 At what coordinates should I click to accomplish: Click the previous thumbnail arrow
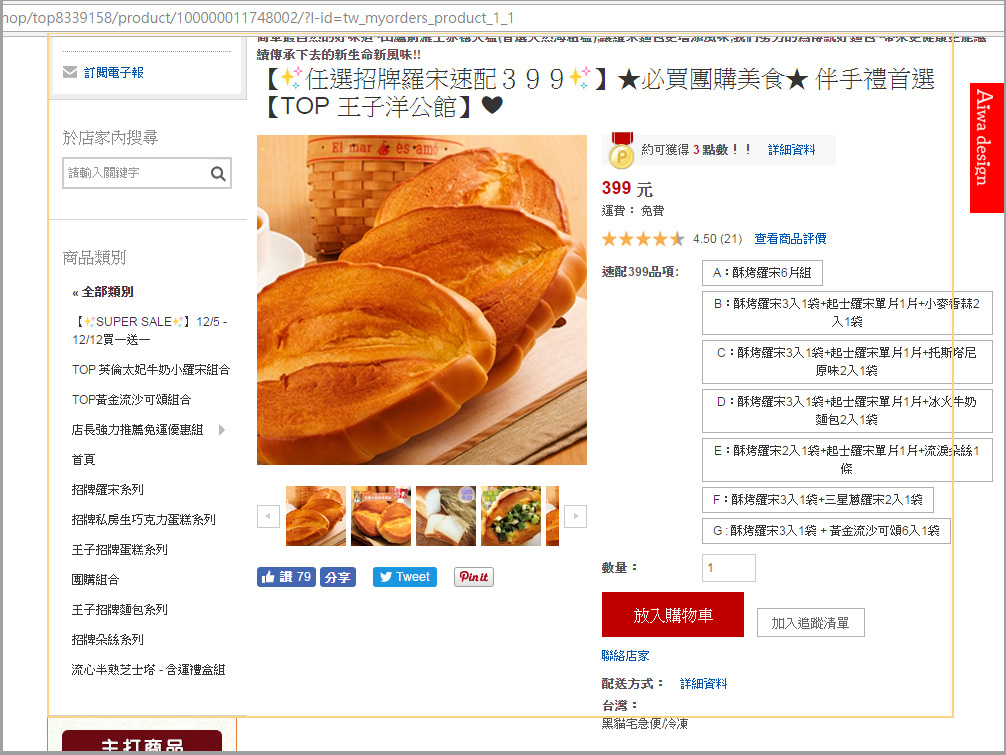(x=268, y=516)
